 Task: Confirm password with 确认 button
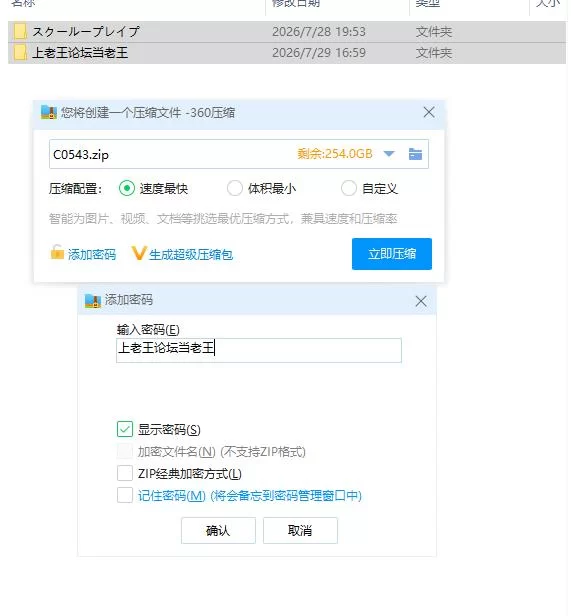[218, 531]
